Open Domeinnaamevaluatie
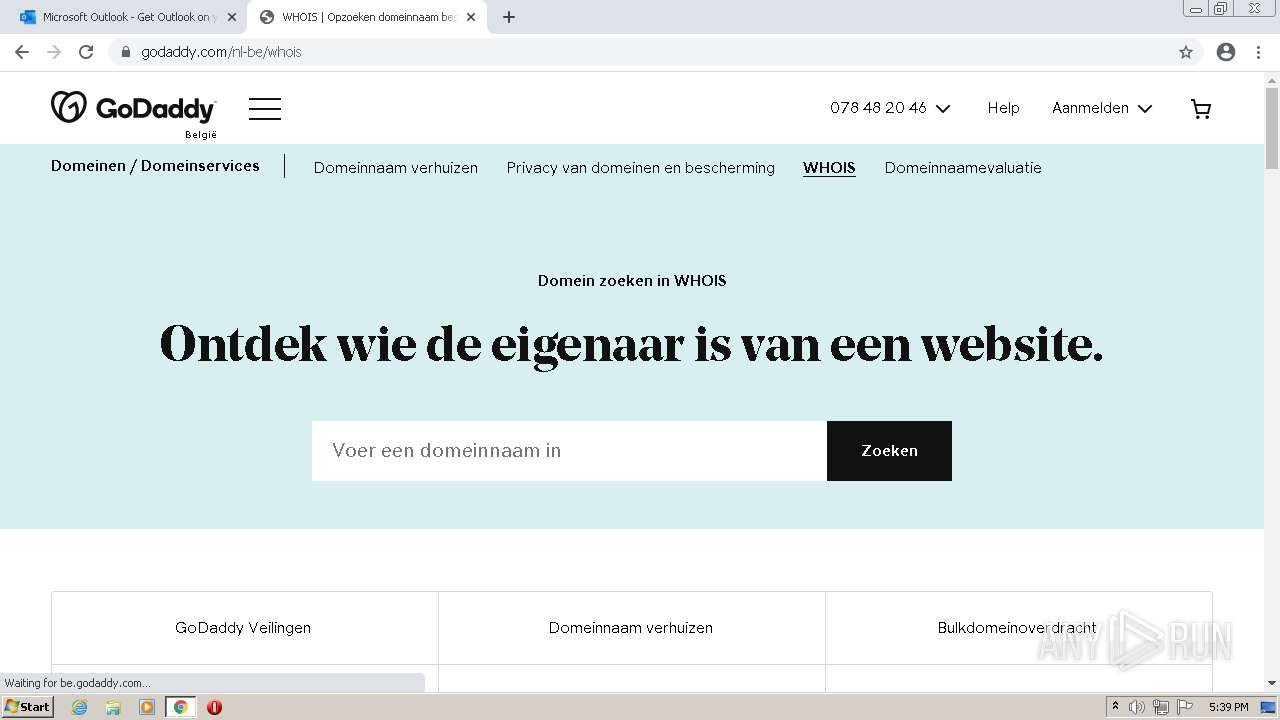 pyautogui.click(x=963, y=168)
